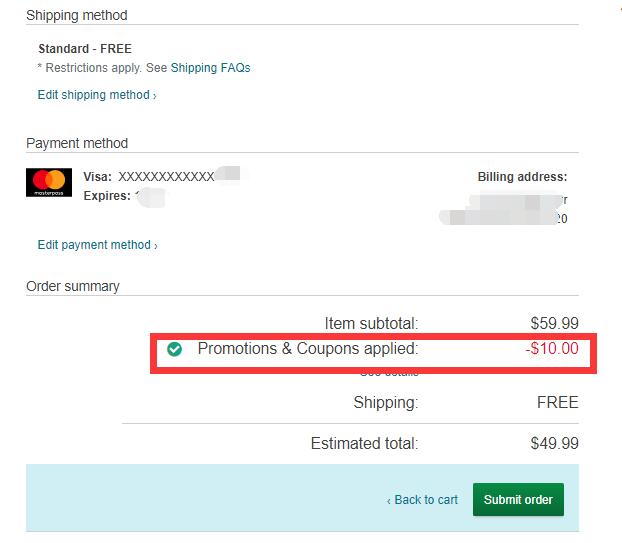Click the Item subtotal $59.99 value
This screenshot has height=543, width=622.
pos(555,323)
